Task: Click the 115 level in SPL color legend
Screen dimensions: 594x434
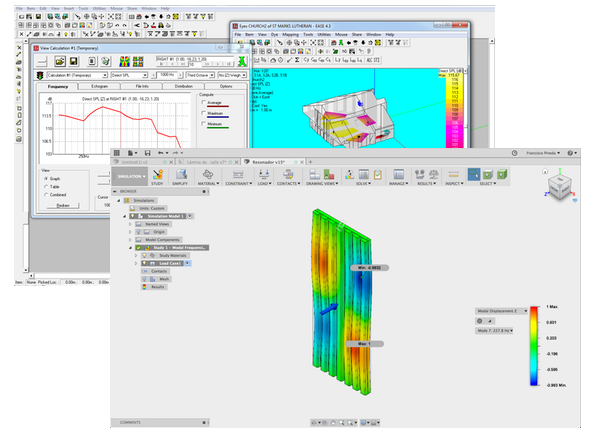Action: pyautogui.click(x=455, y=84)
